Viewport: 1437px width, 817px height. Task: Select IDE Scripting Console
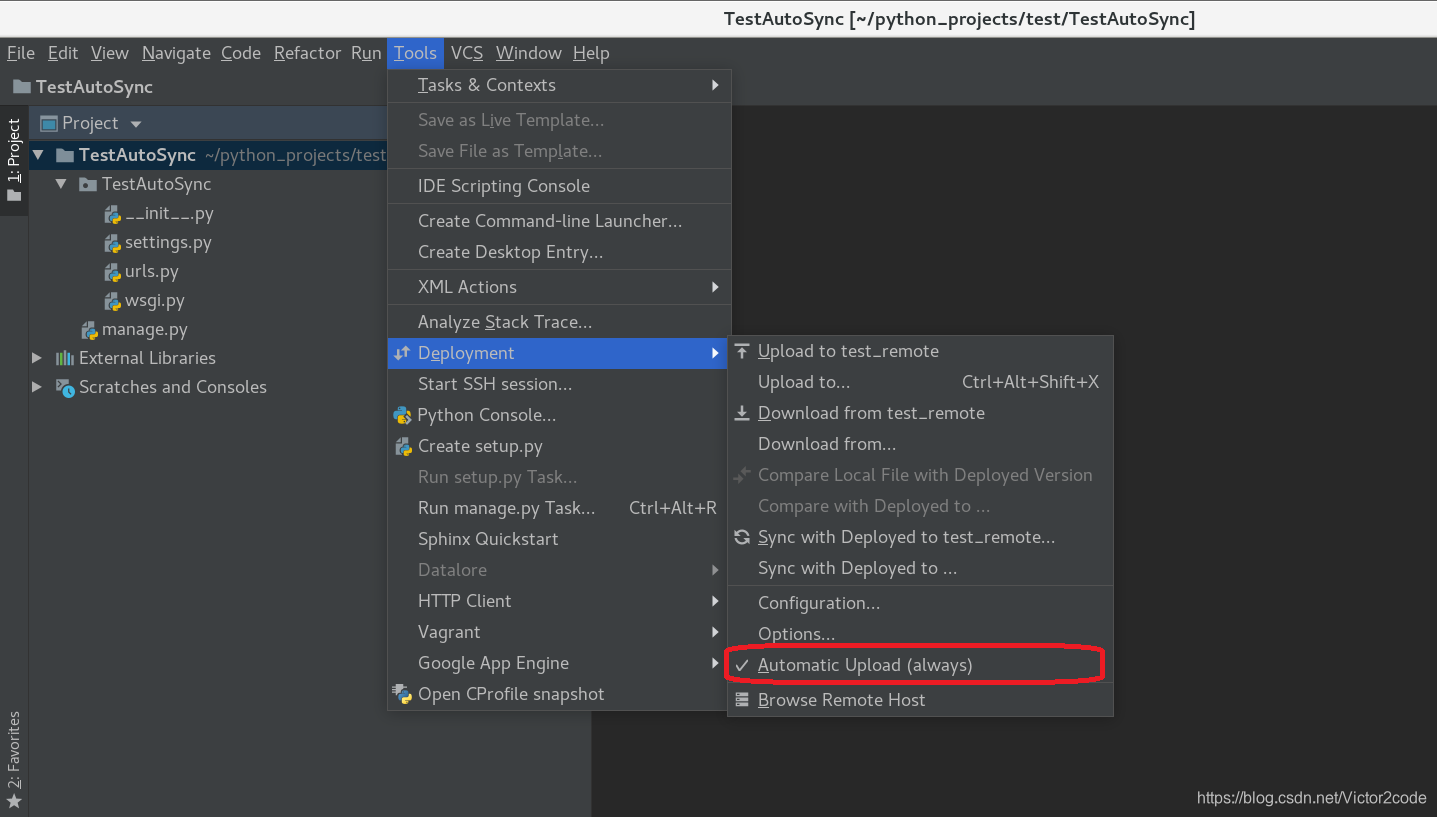[x=560, y=186]
